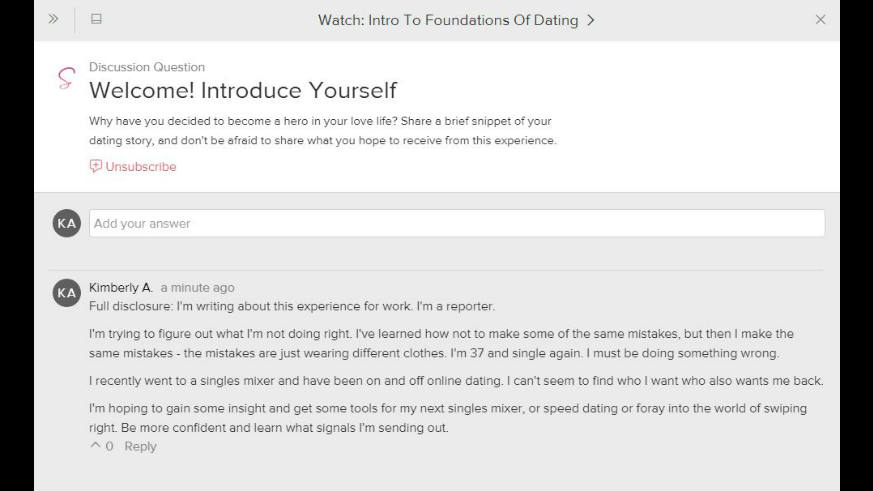Open the lesson panel icon beside the divider
The height and width of the screenshot is (491, 873).
[96, 19]
